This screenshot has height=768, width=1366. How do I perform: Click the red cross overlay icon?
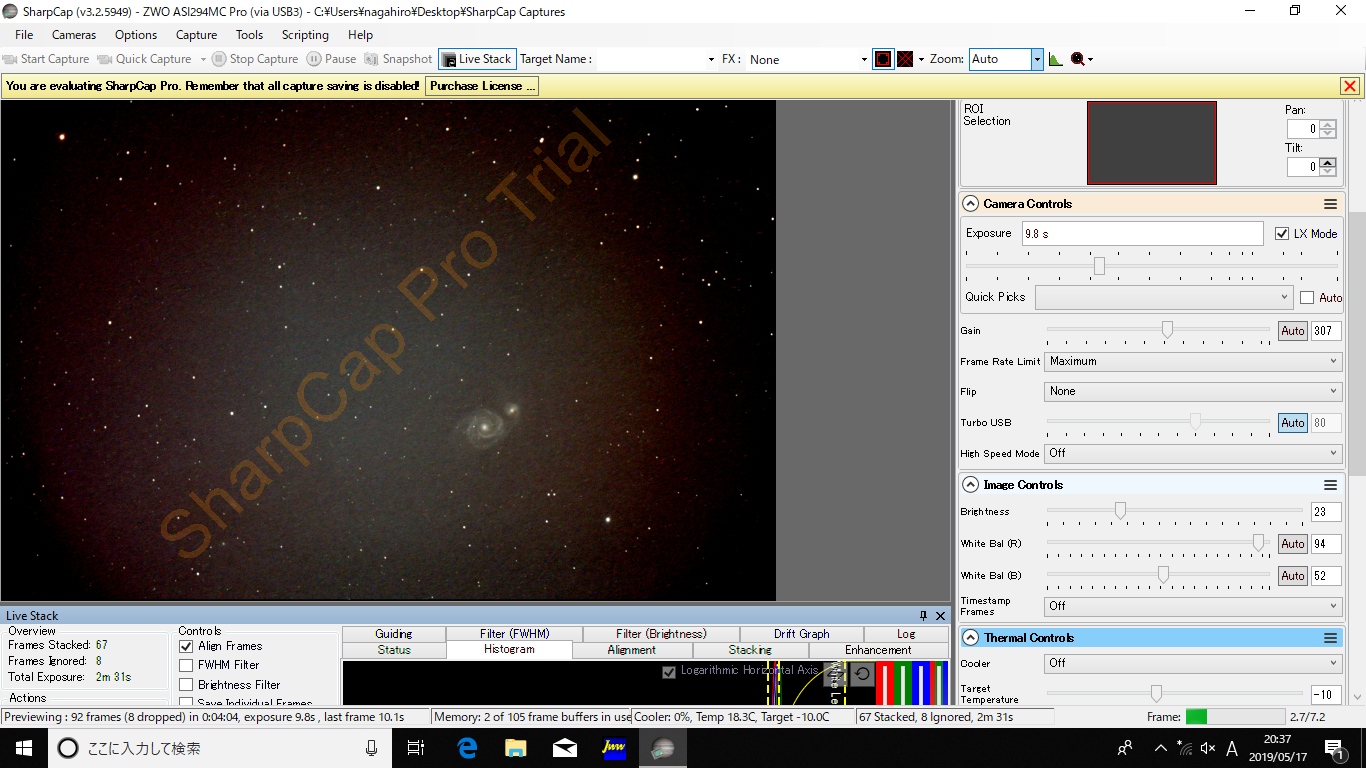pos(905,59)
